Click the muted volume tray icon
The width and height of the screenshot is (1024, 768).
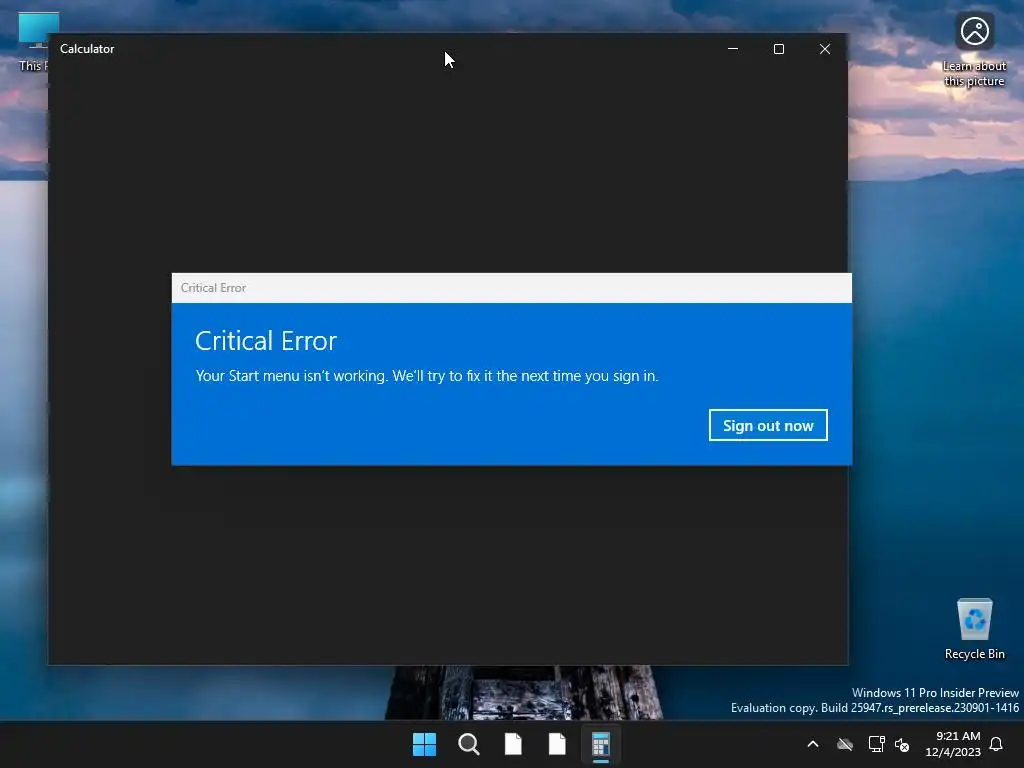click(902, 744)
